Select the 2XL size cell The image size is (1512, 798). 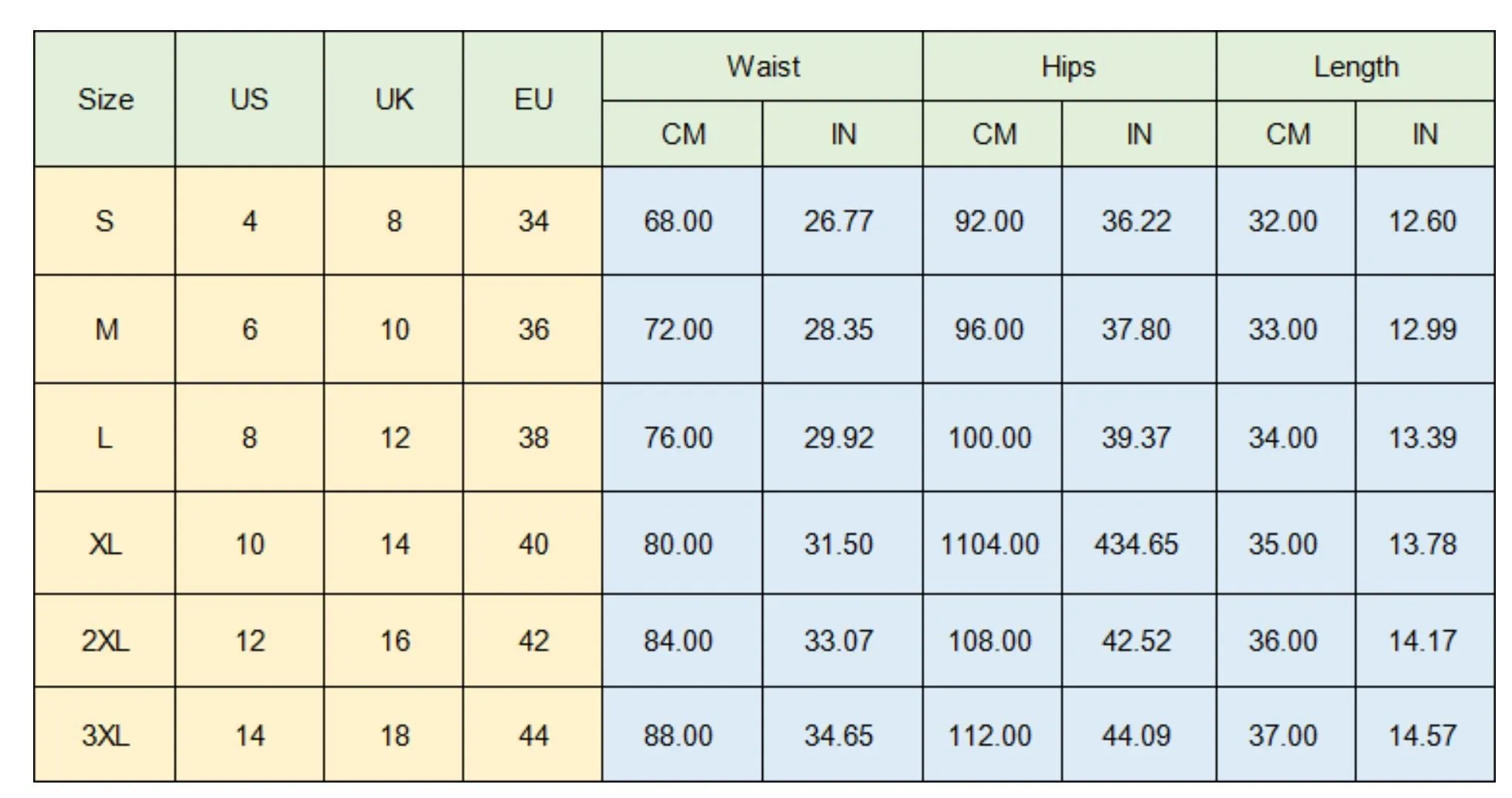point(105,641)
